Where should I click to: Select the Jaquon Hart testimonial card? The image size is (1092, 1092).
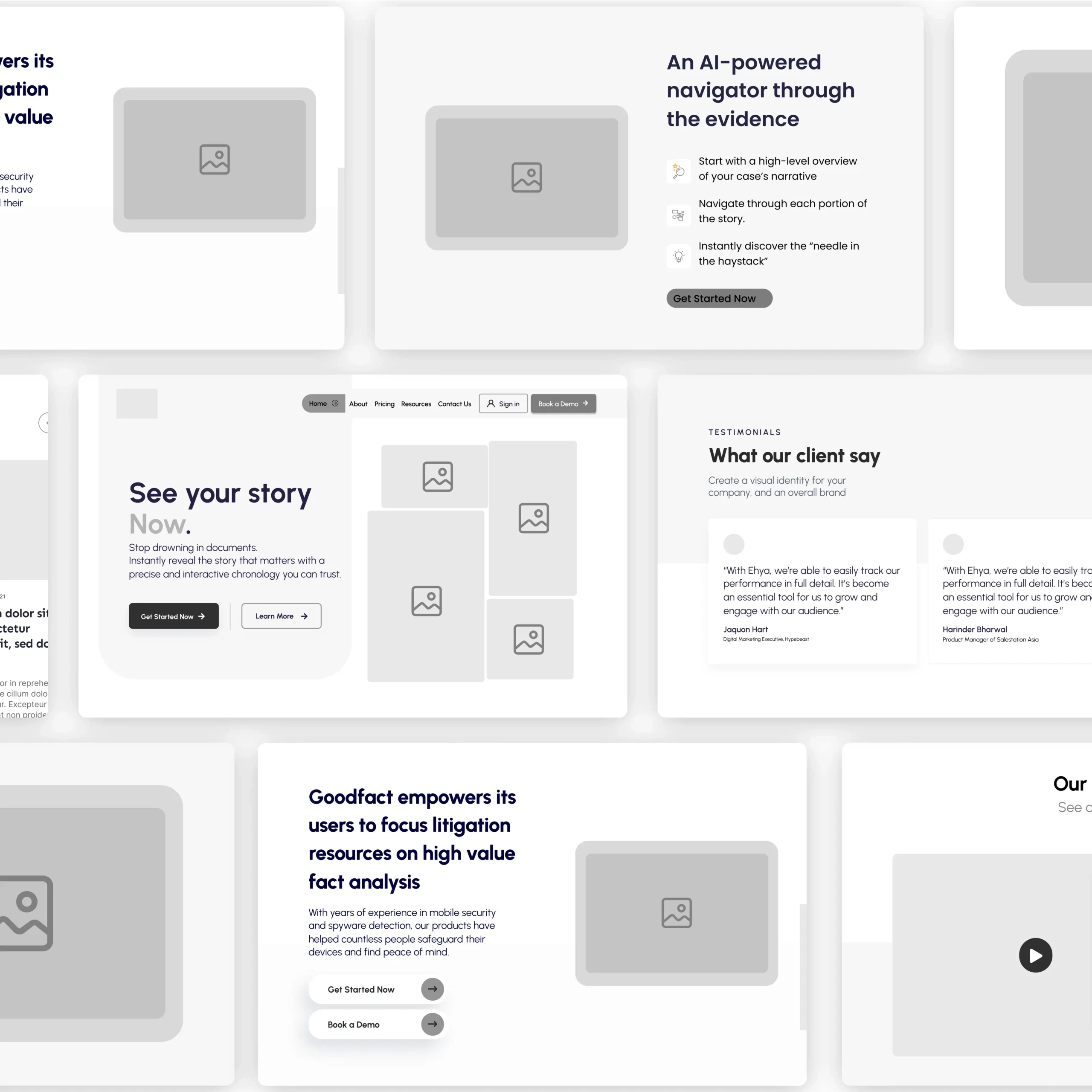tap(812, 591)
